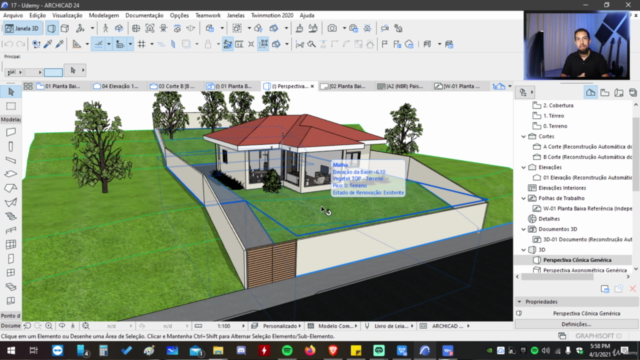Open the tab bar dropdown arrow at far right
The height and width of the screenshot is (360, 640).
pyautogui.click(x=510, y=86)
